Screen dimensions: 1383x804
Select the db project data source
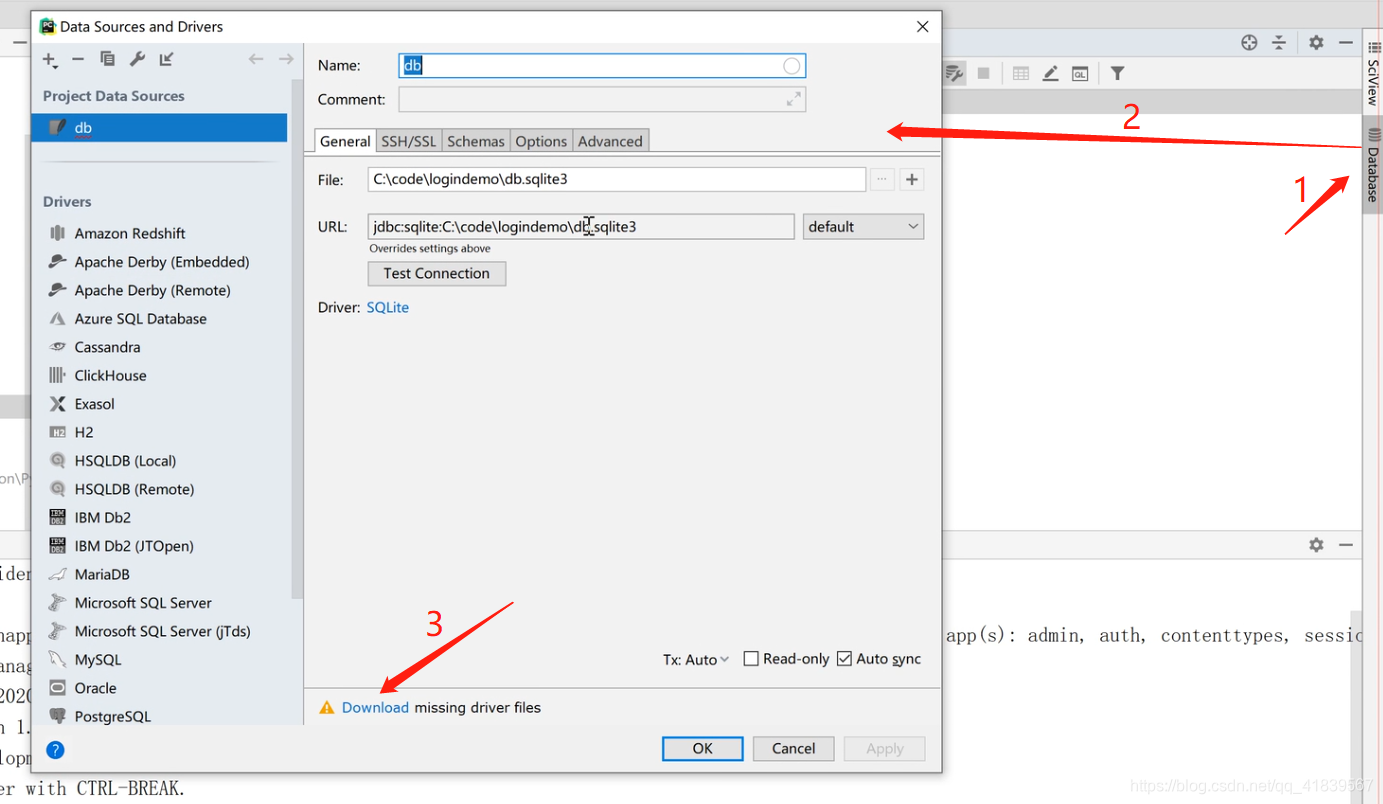159,128
